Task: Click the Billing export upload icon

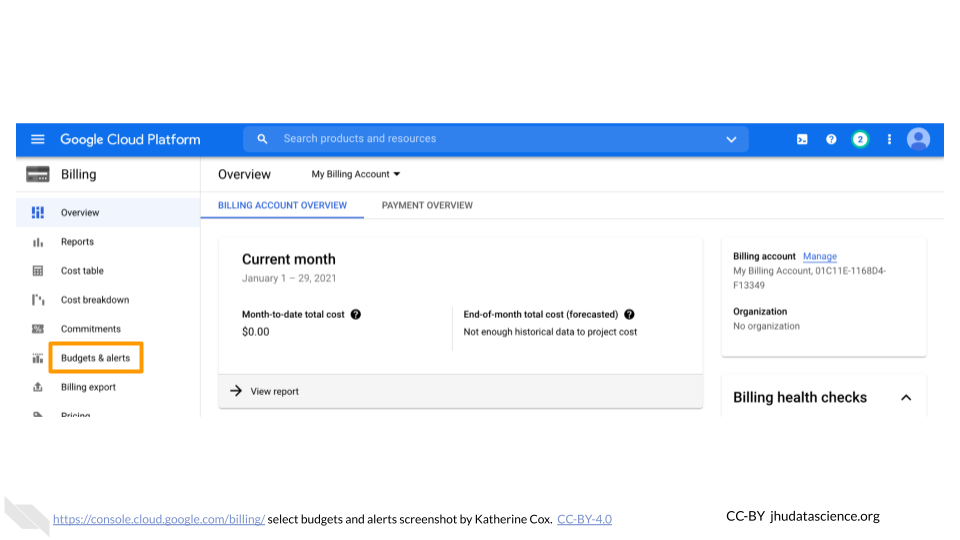Action: point(37,387)
